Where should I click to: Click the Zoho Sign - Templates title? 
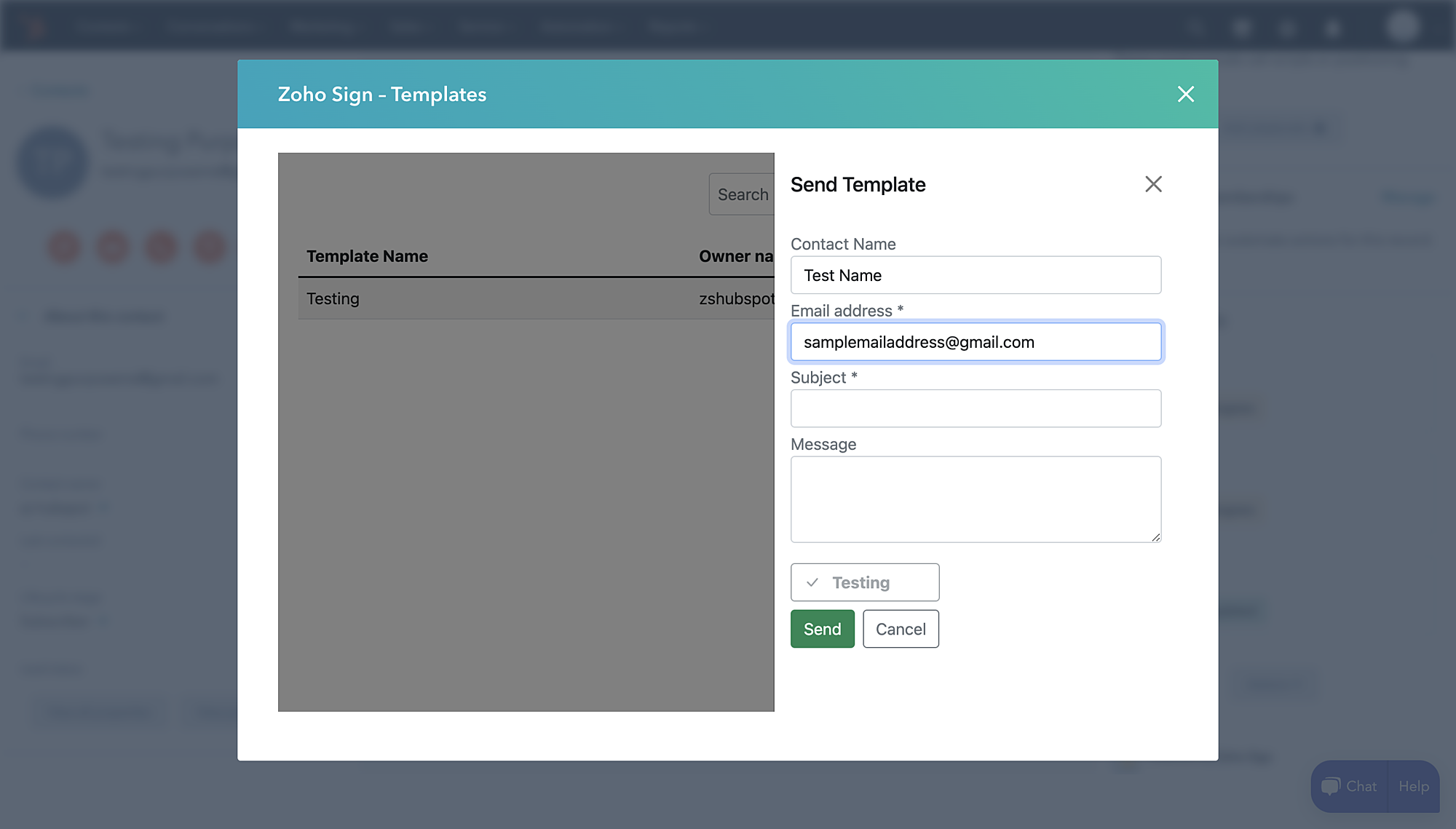tap(382, 95)
